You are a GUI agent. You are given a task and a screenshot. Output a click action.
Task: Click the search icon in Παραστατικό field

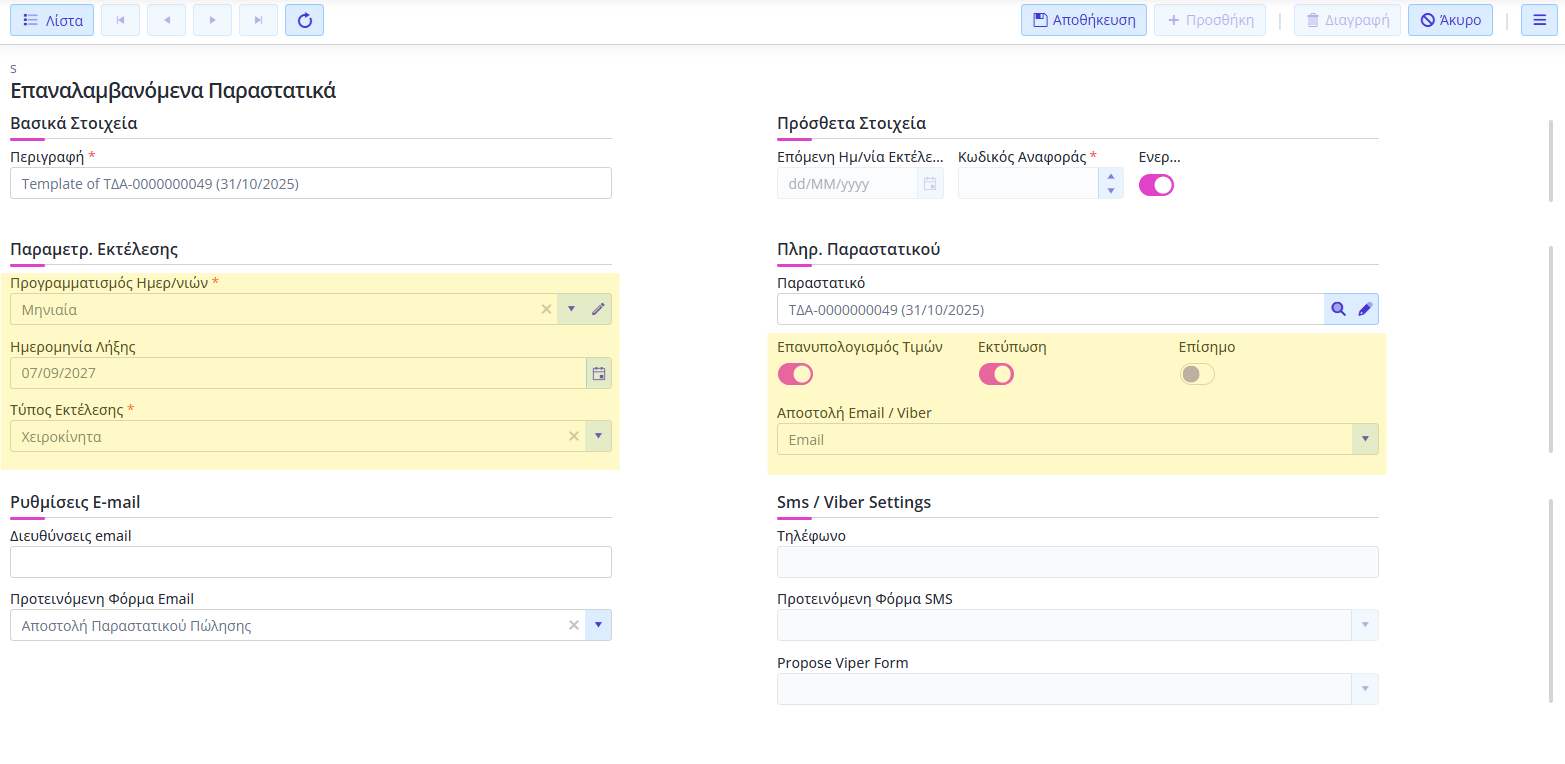[x=1339, y=310]
